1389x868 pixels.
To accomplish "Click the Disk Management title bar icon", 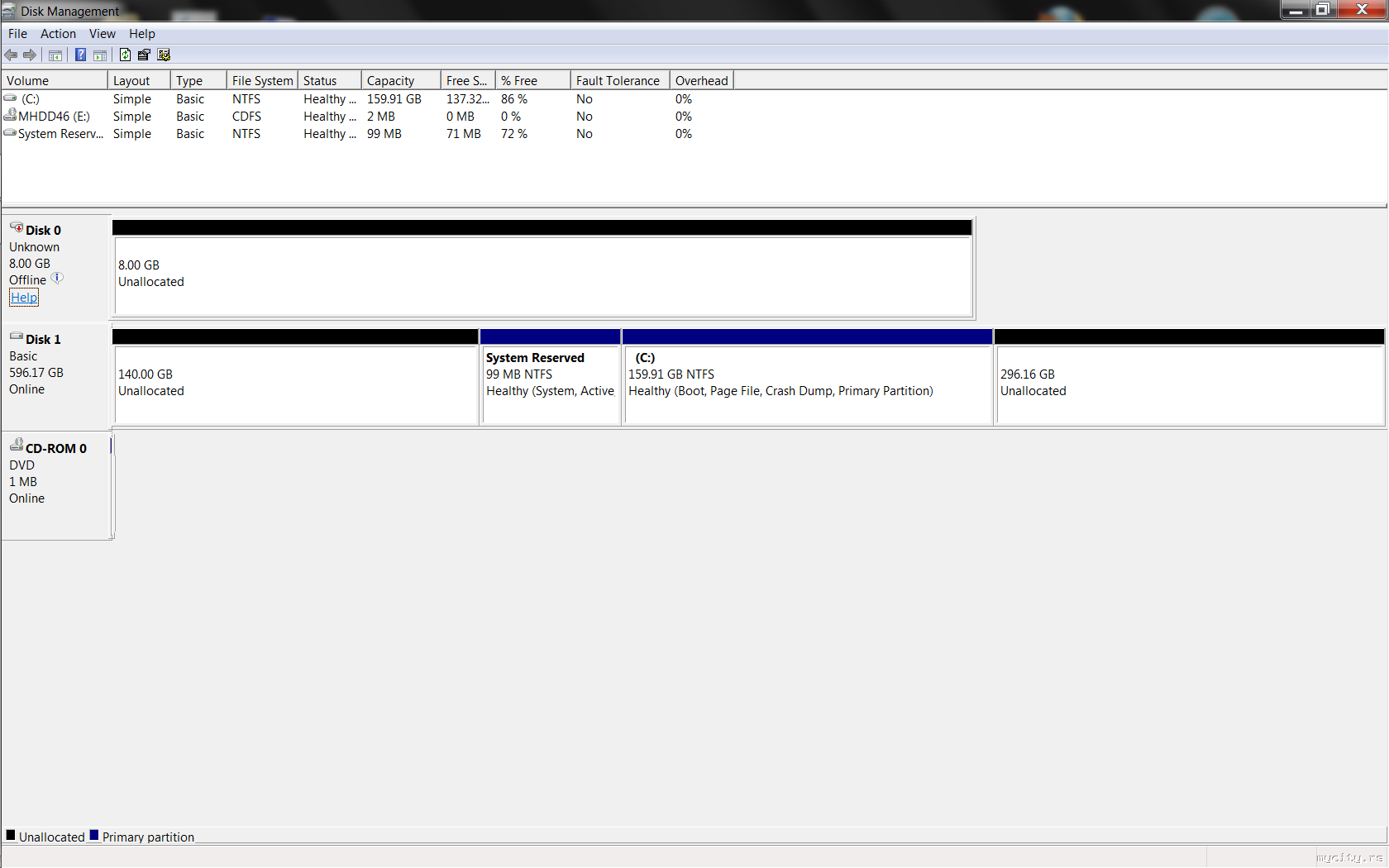I will point(8,11).
